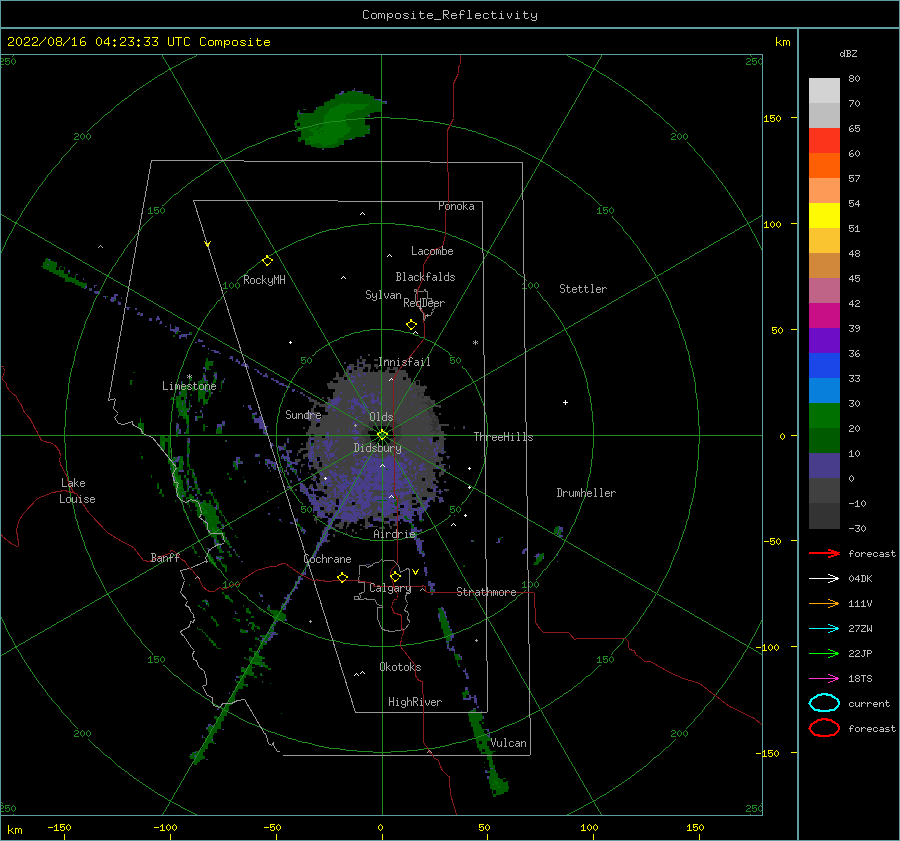Click the Vulcan town label

point(509,743)
